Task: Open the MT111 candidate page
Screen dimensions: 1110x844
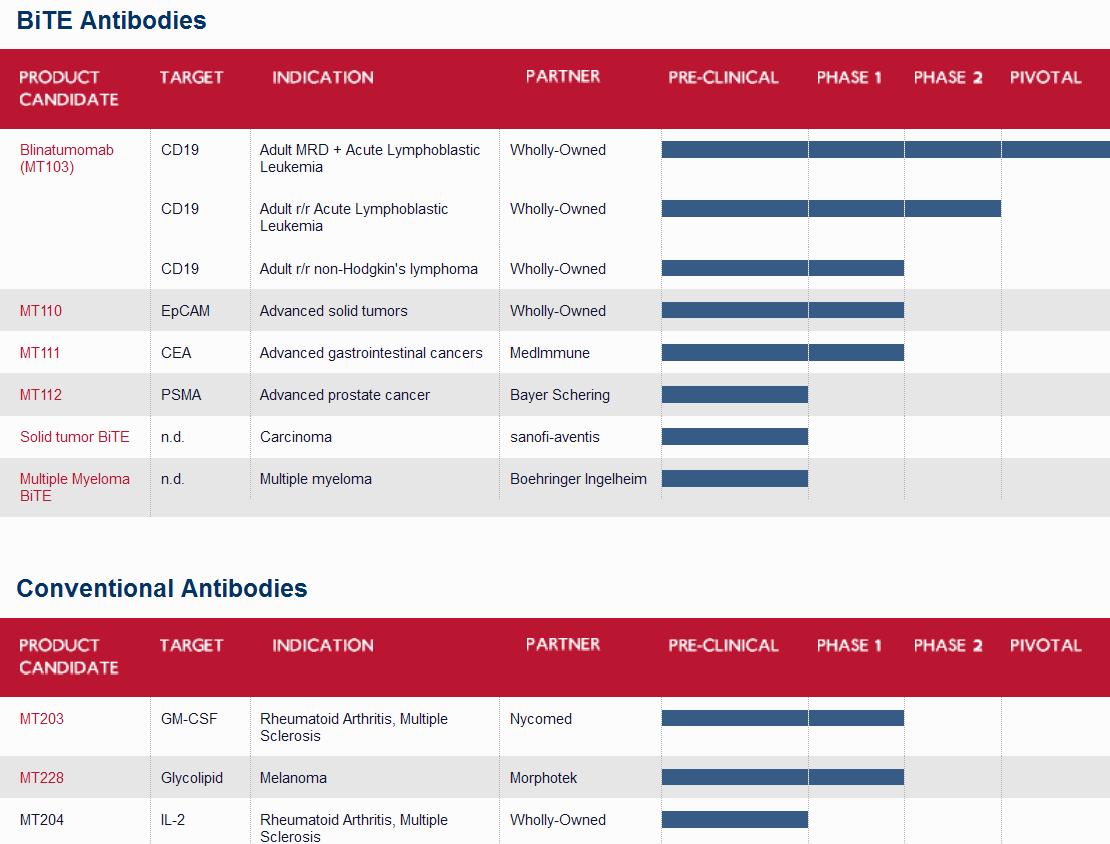Action: [x=40, y=353]
